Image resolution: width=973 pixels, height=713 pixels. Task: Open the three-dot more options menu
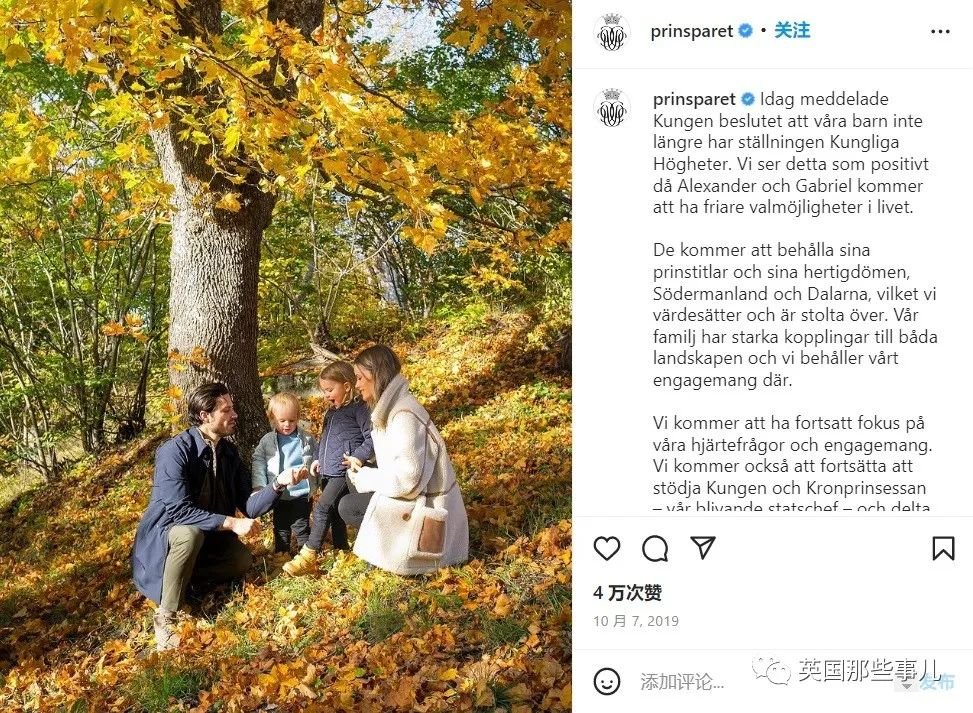[940, 32]
